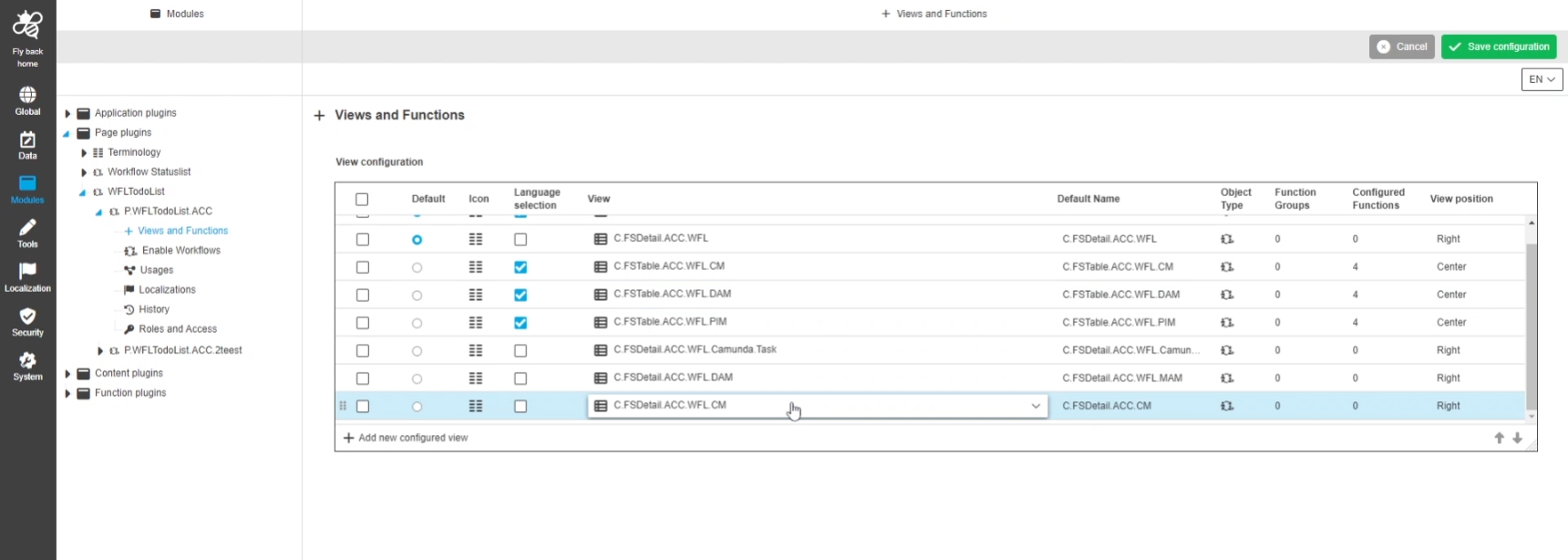
Task: Enable language selection for C.FSDetail.ACC.WFL.Camunda.Task
Action: (x=521, y=351)
